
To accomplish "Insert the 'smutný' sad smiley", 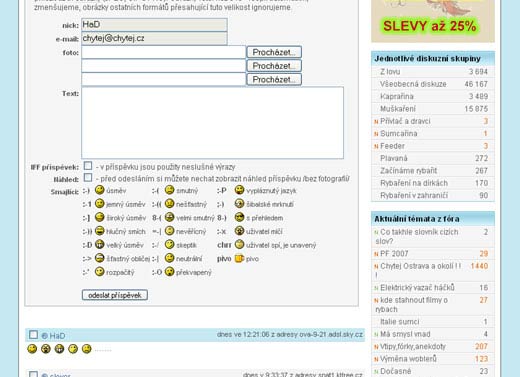I will point(170,190).
